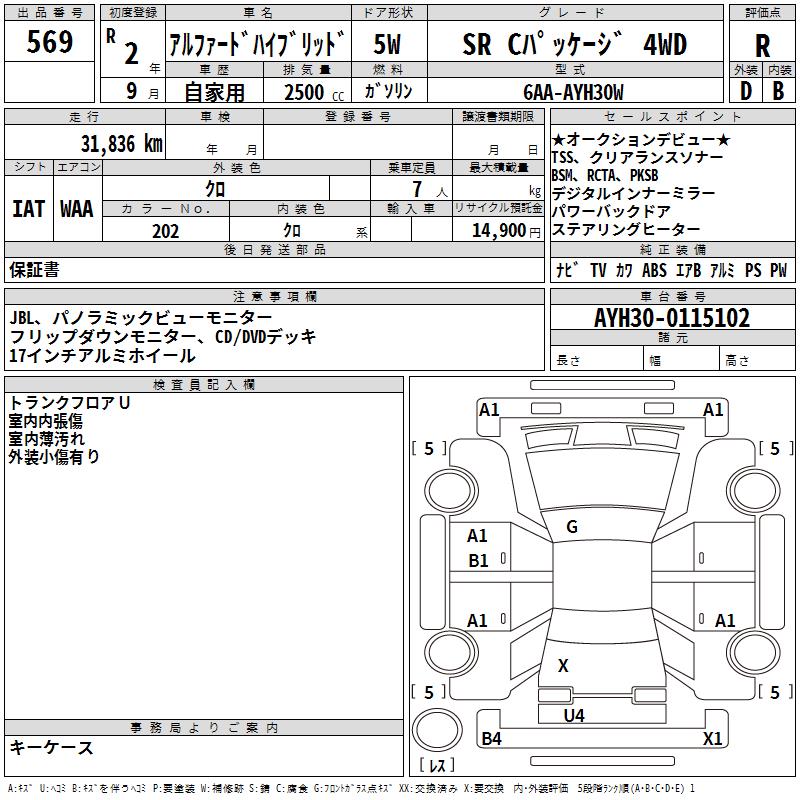Click lot number 569
Screen dimensions: 800x800
(x=49, y=42)
